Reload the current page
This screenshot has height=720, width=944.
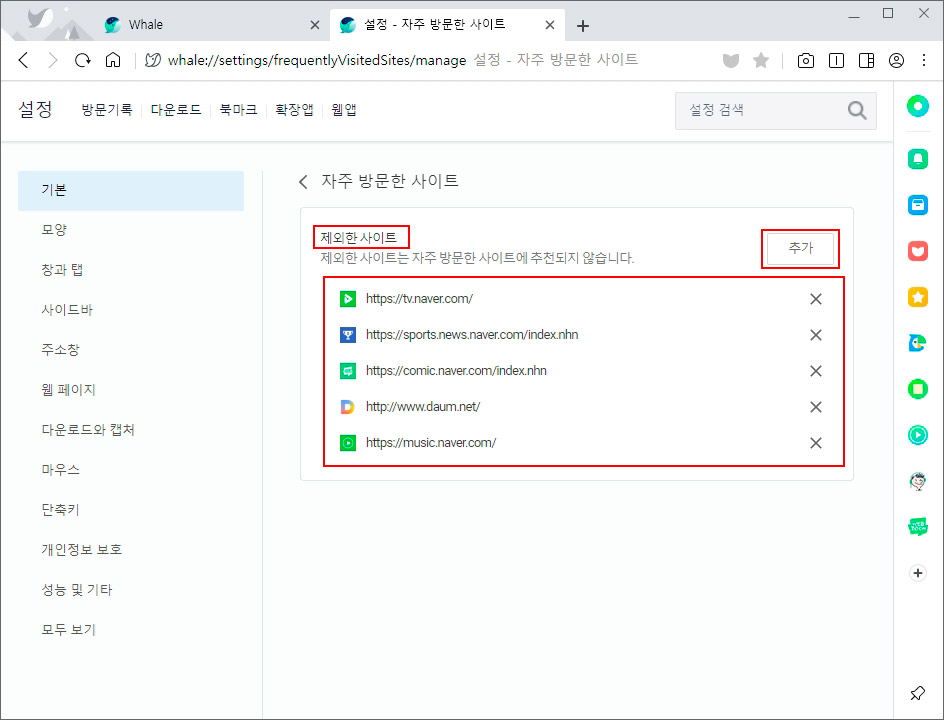82,60
